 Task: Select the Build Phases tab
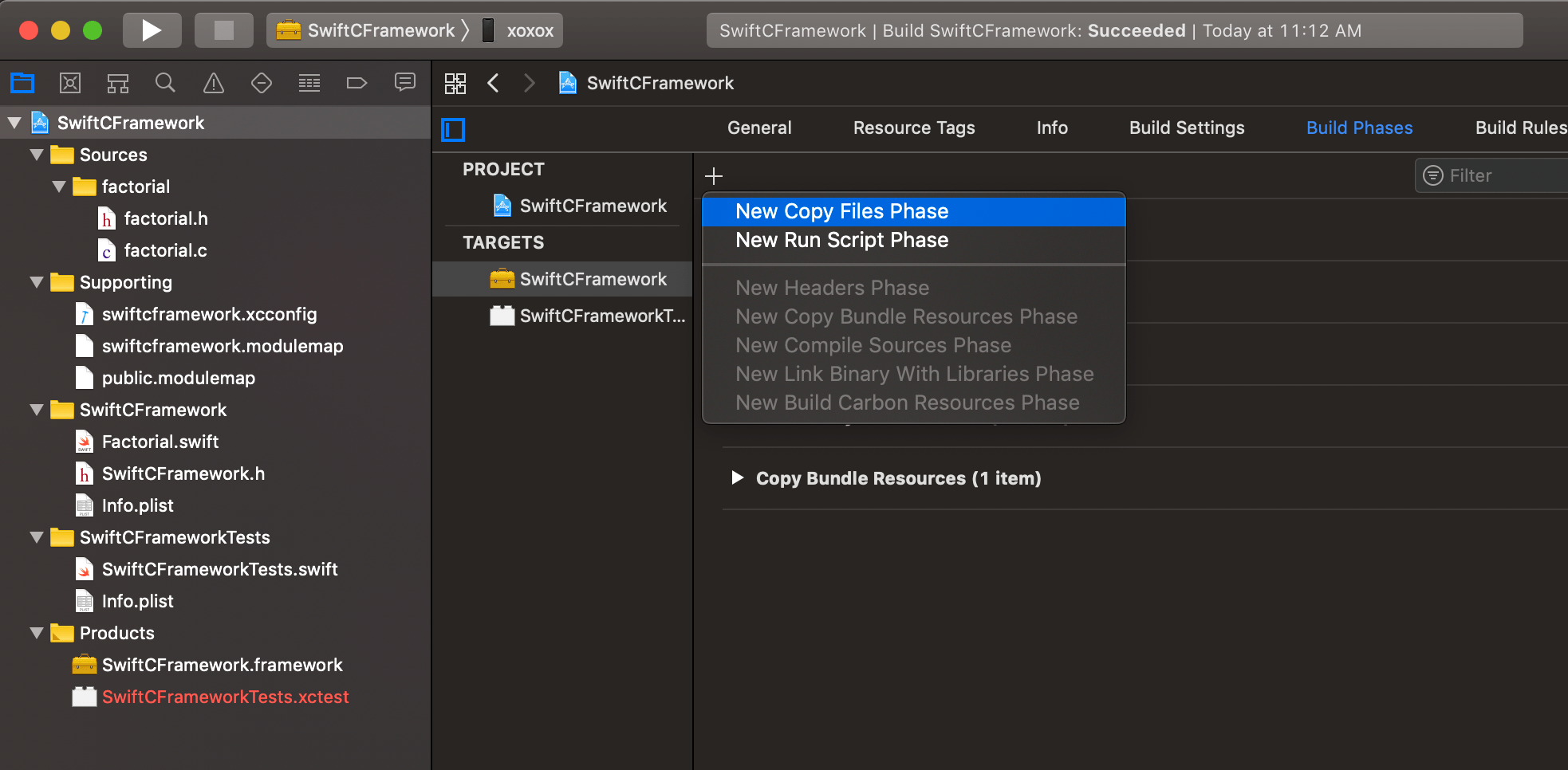[1359, 128]
